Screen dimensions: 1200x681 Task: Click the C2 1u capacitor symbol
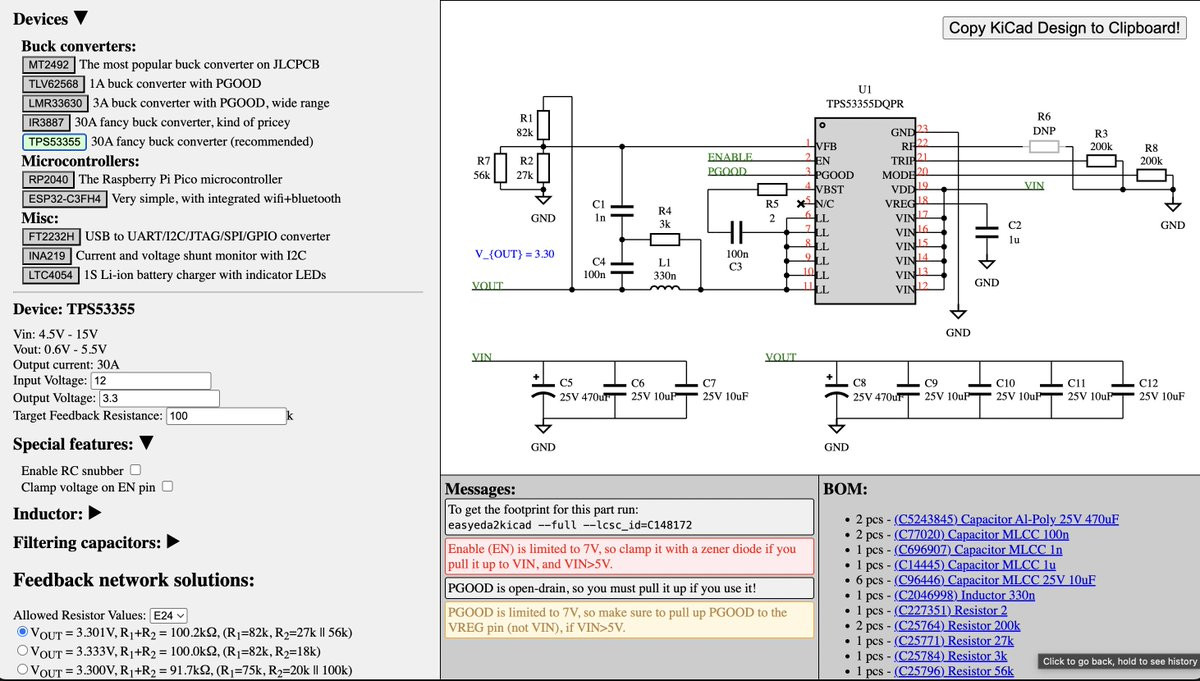point(987,231)
